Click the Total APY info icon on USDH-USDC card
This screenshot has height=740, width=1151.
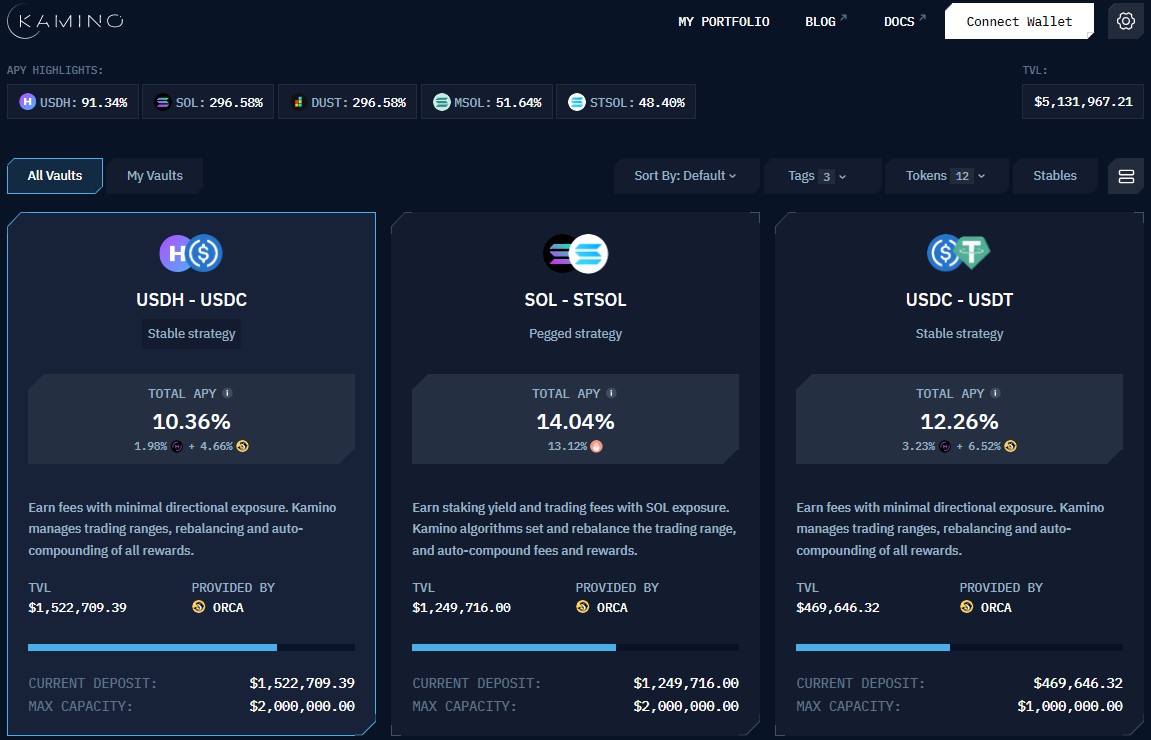[228, 393]
